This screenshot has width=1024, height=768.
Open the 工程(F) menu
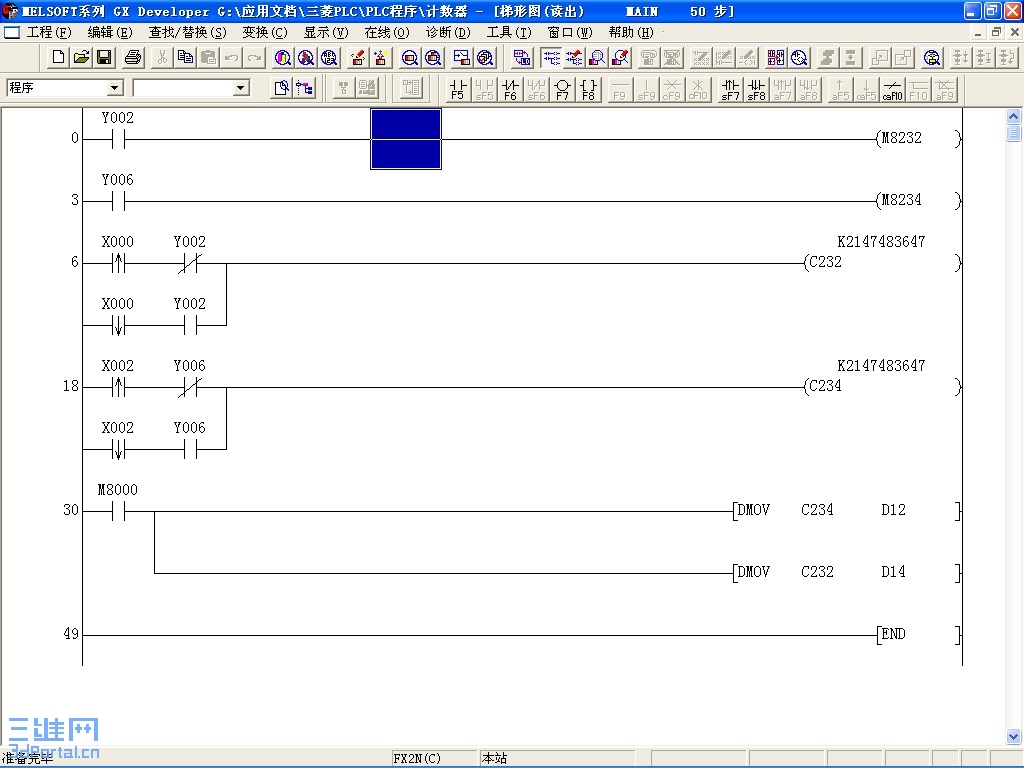click(x=49, y=32)
